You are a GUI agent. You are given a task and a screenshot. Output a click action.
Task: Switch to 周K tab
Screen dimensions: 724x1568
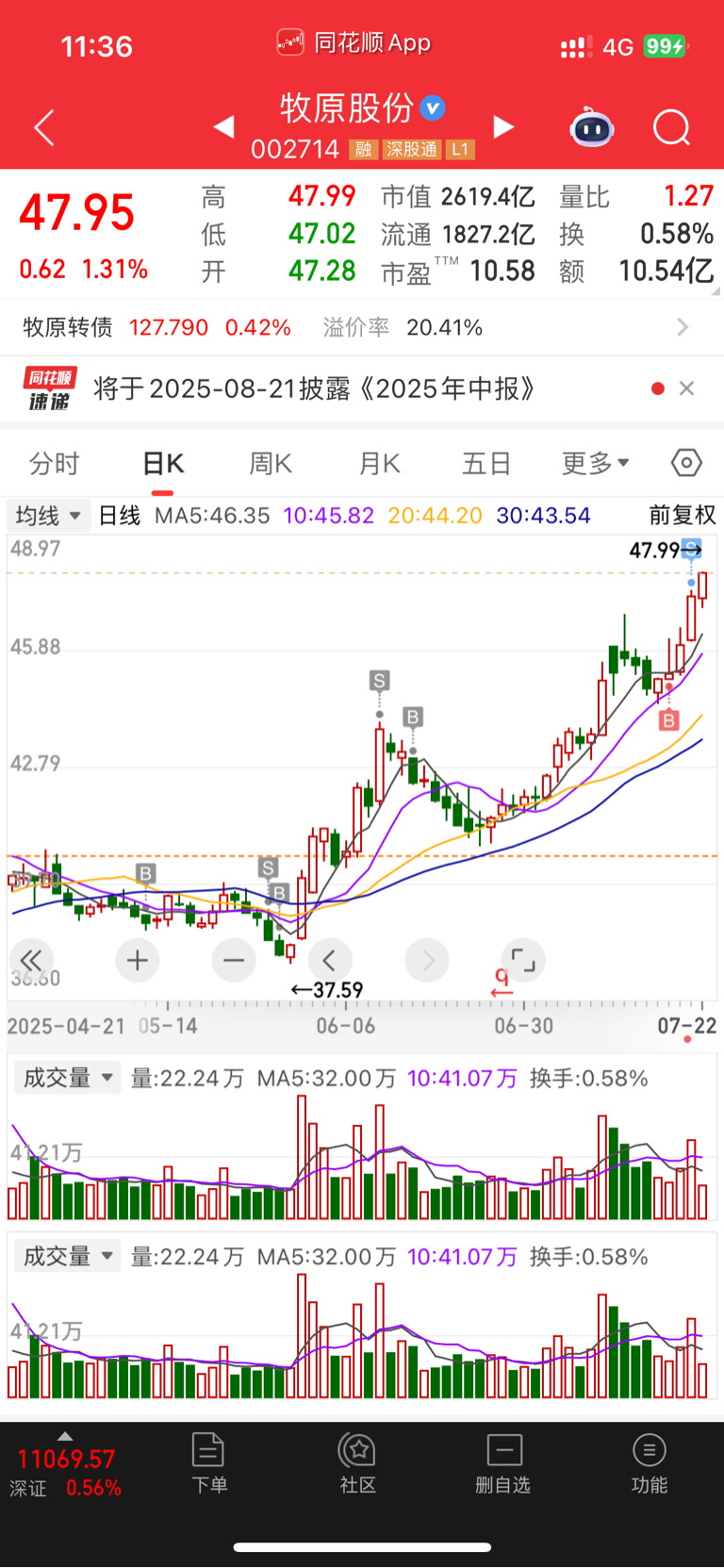[x=271, y=463]
